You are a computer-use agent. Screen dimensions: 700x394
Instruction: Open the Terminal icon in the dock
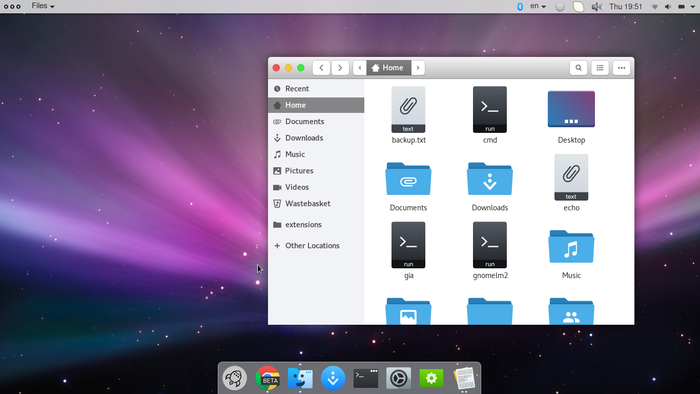click(366, 378)
